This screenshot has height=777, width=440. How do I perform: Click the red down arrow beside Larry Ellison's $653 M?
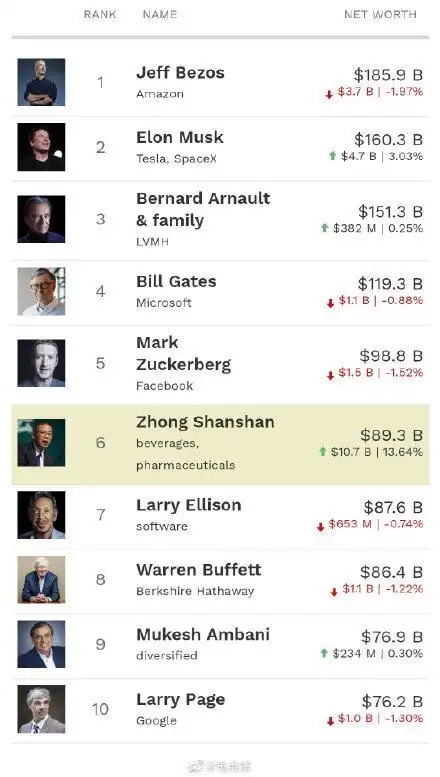(321, 527)
